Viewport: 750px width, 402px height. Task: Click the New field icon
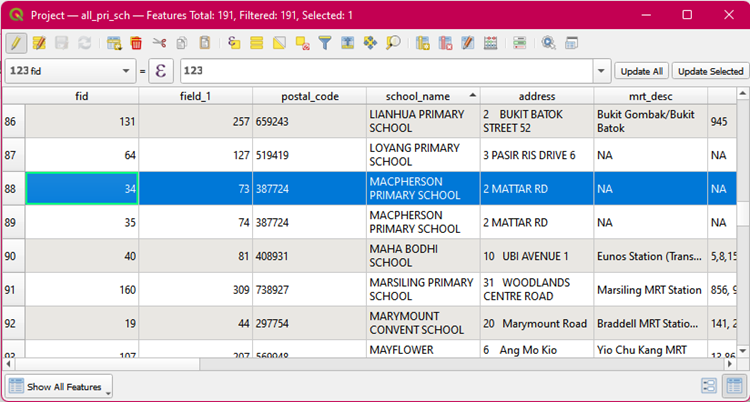pyautogui.click(x=422, y=43)
